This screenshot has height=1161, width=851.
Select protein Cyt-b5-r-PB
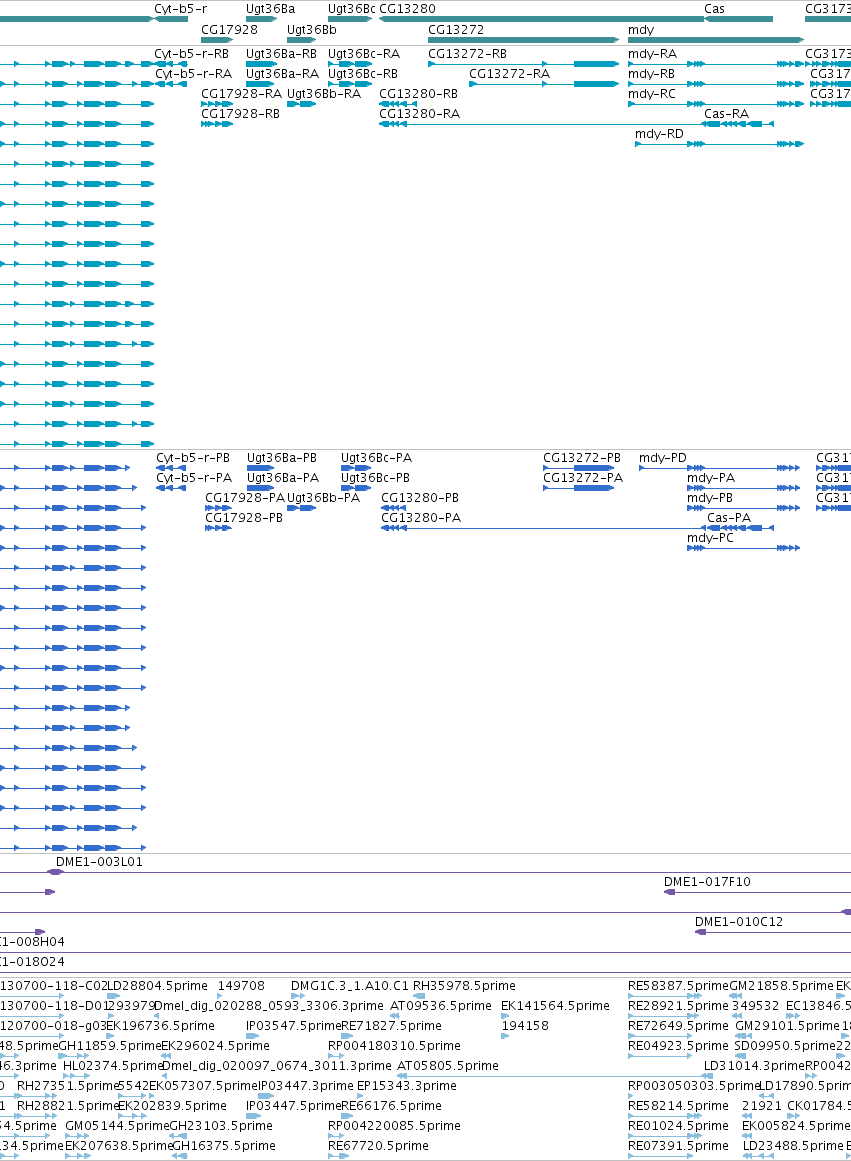coord(193,458)
